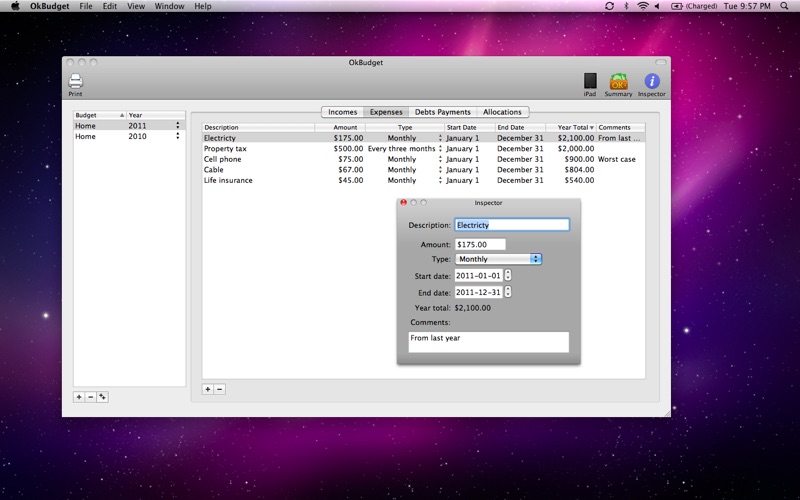Open type popup for Cell phone row

click(440, 159)
